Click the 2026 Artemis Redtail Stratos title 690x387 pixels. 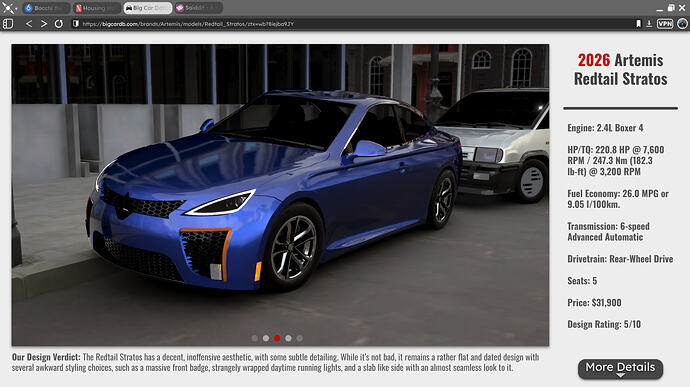[x=620, y=70]
